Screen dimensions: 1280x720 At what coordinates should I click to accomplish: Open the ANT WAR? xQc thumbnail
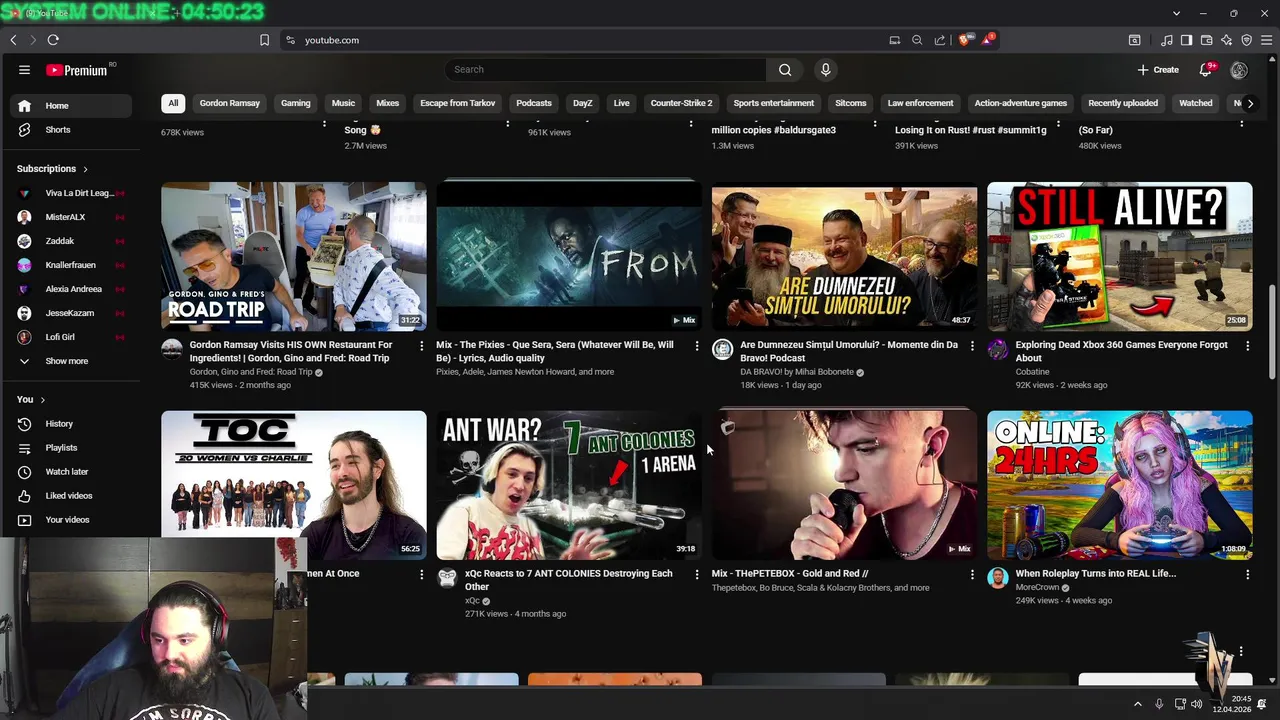coord(569,485)
